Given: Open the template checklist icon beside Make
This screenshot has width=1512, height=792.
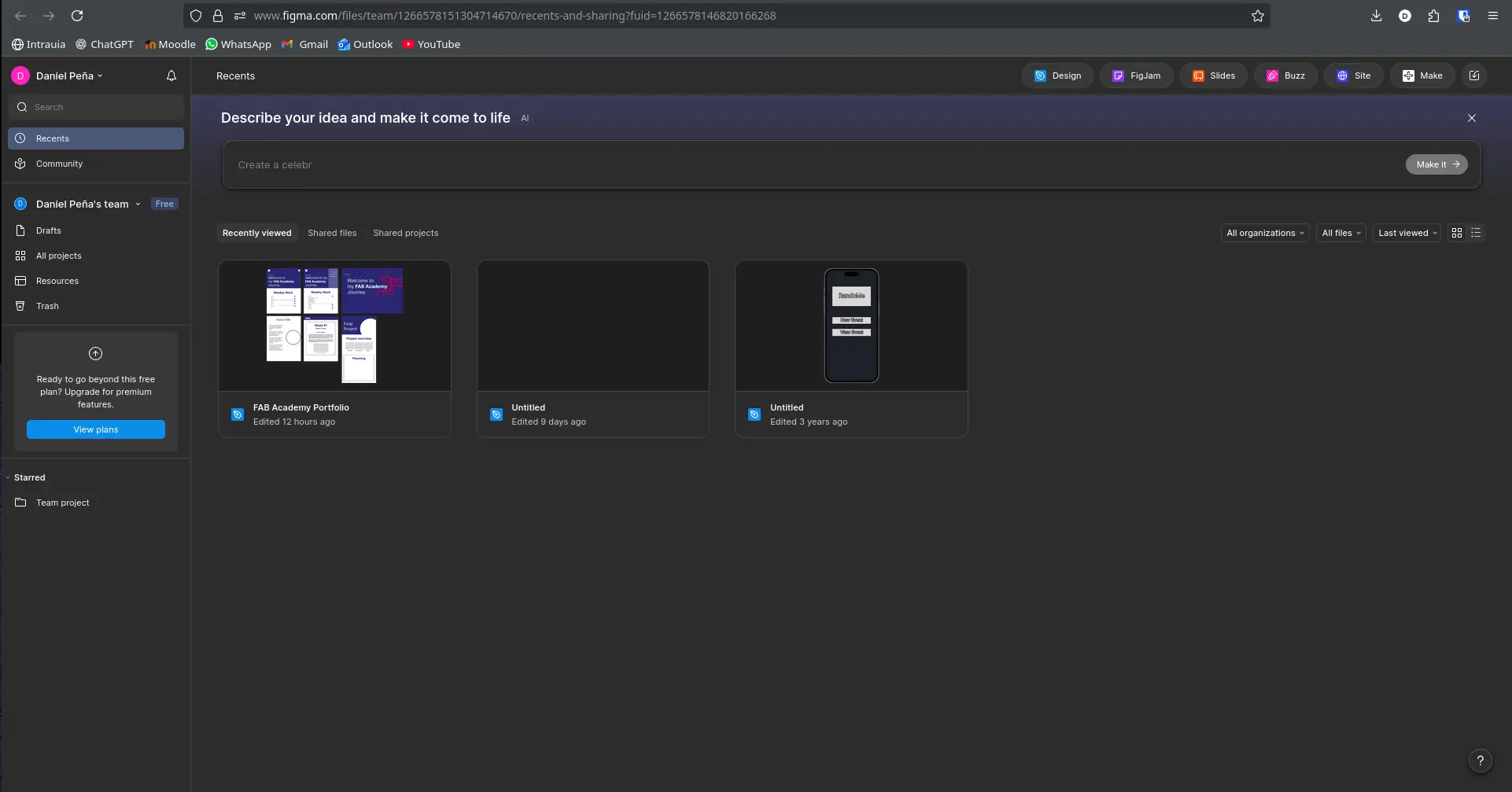Looking at the screenshot, I should tap(1475, 76).
